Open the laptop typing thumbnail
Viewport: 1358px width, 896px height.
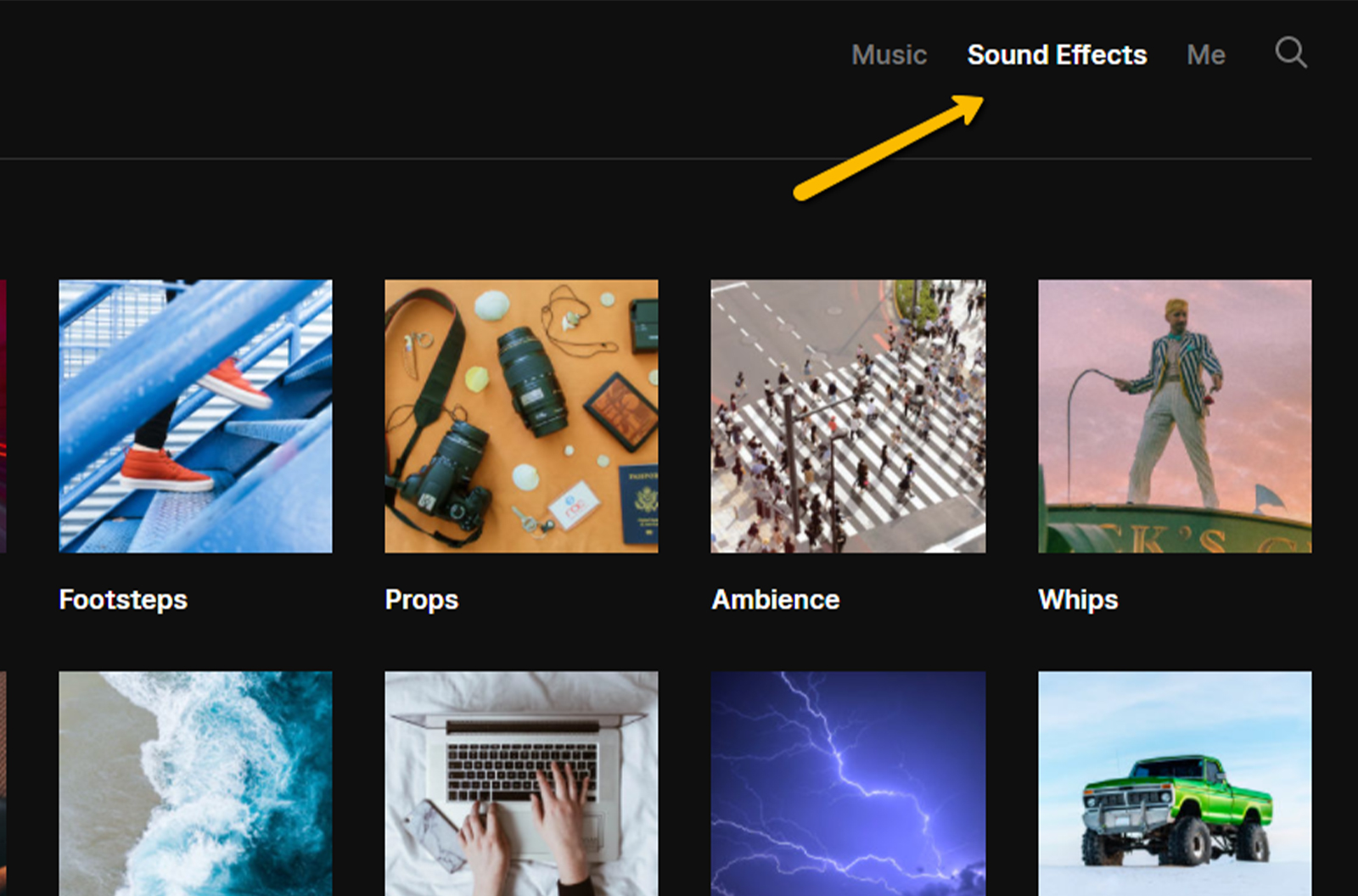tap(521, 783)
